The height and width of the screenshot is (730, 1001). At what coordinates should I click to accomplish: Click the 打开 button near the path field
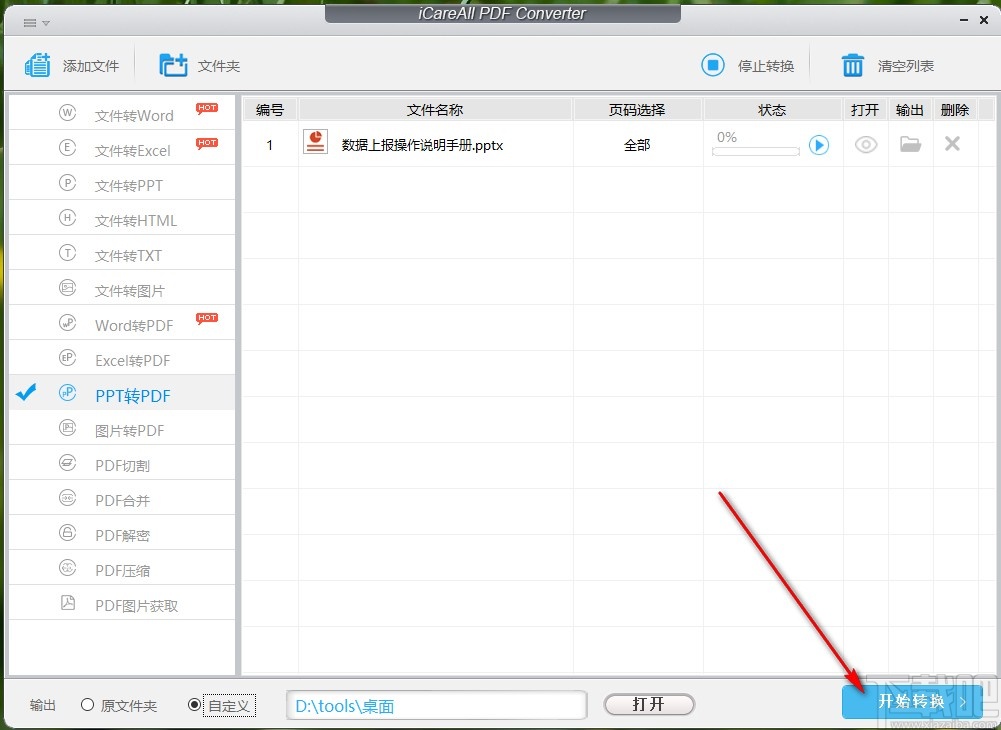click(648, 703)
